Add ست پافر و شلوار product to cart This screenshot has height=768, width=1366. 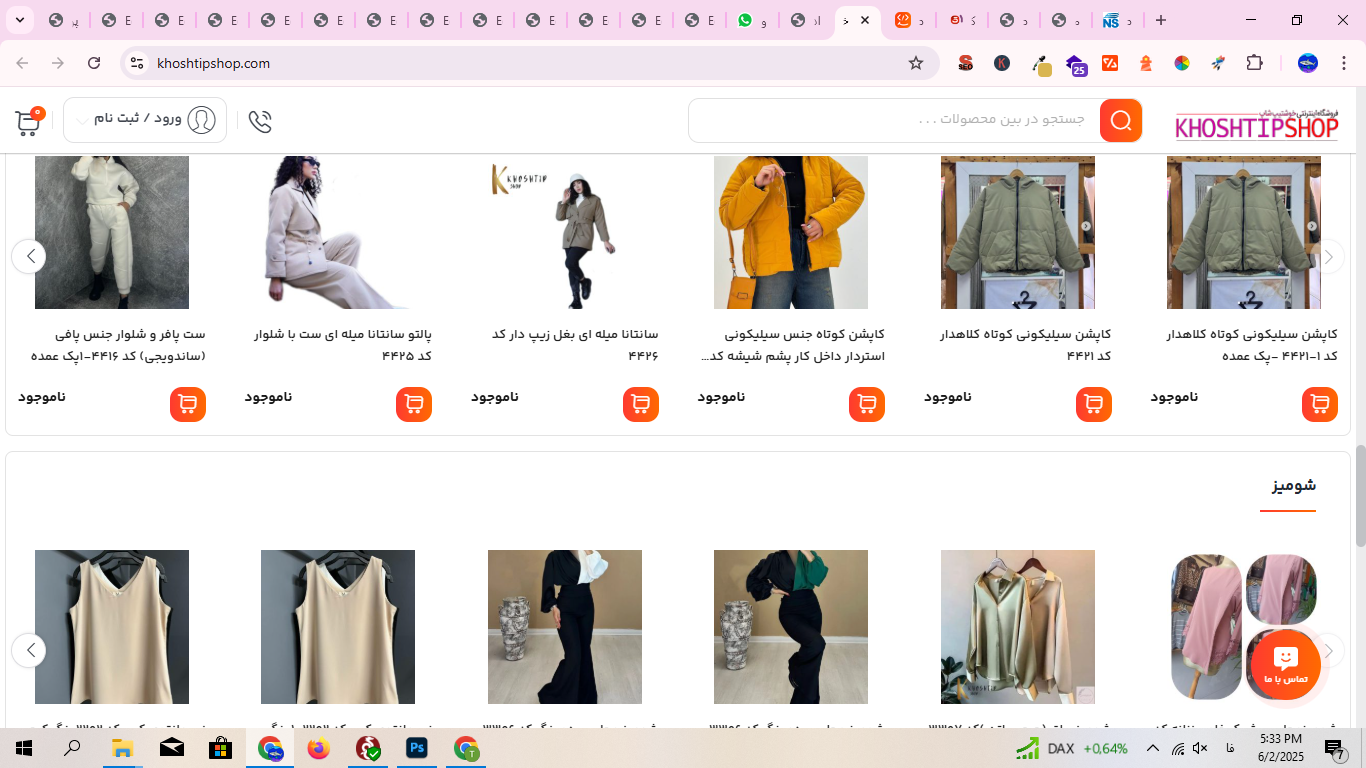click(x=188, y=404)
